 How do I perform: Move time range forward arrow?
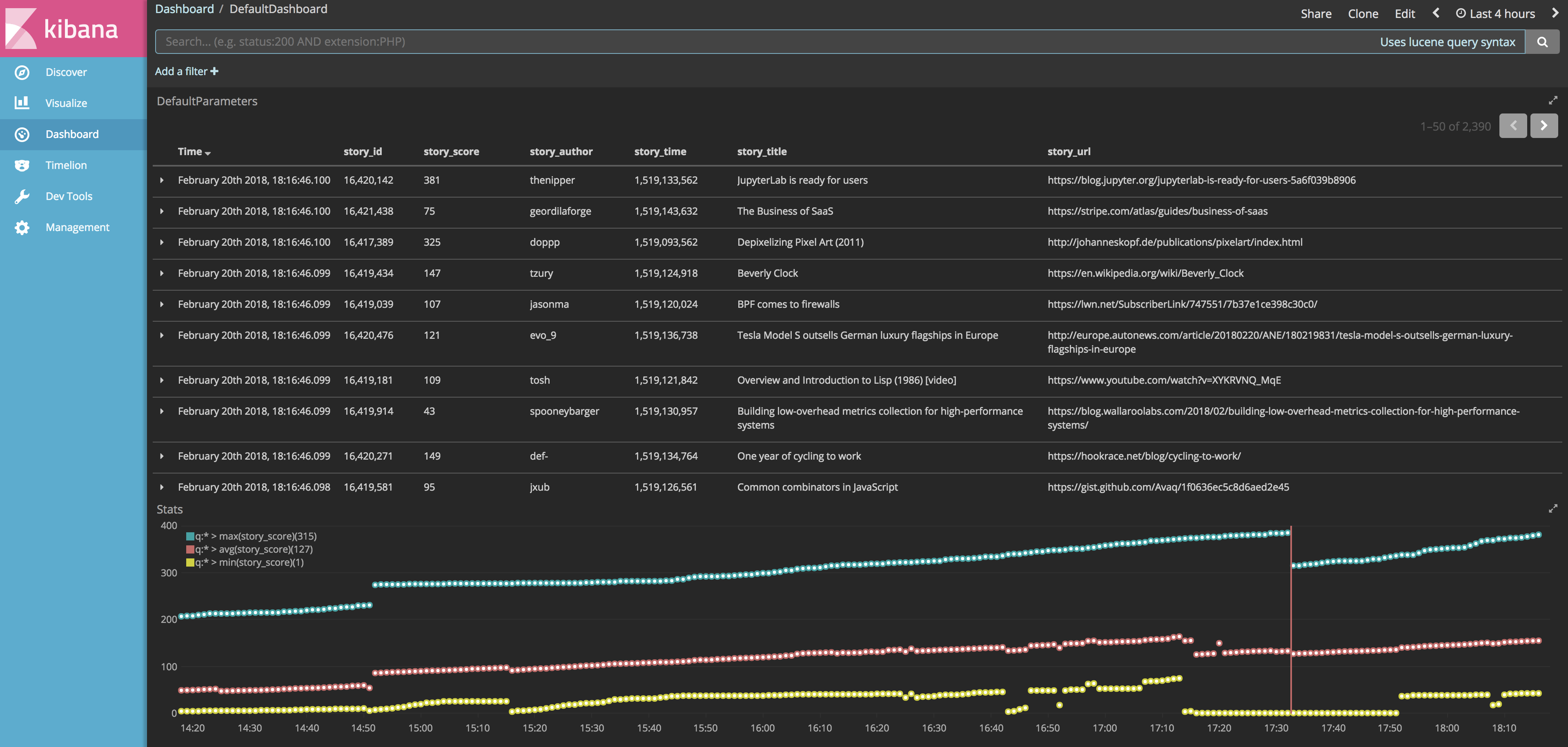1555,13
